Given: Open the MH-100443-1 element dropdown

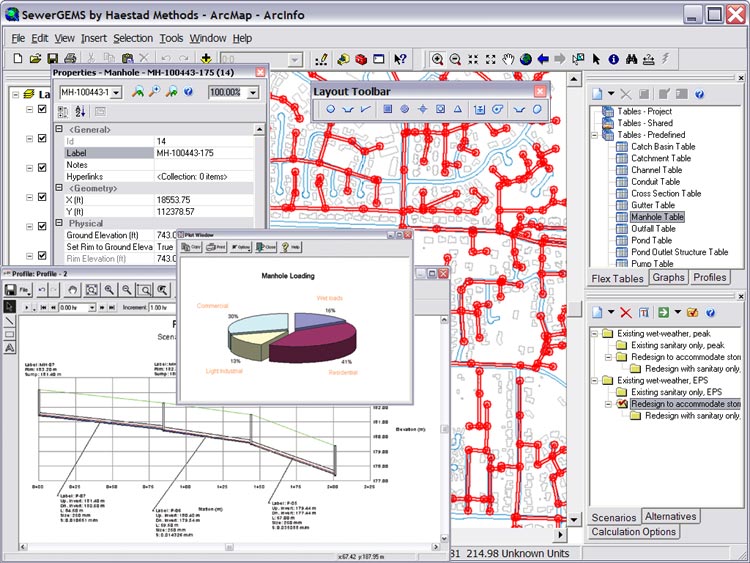Looking at the screenshot, I should (x=116, y=92).
